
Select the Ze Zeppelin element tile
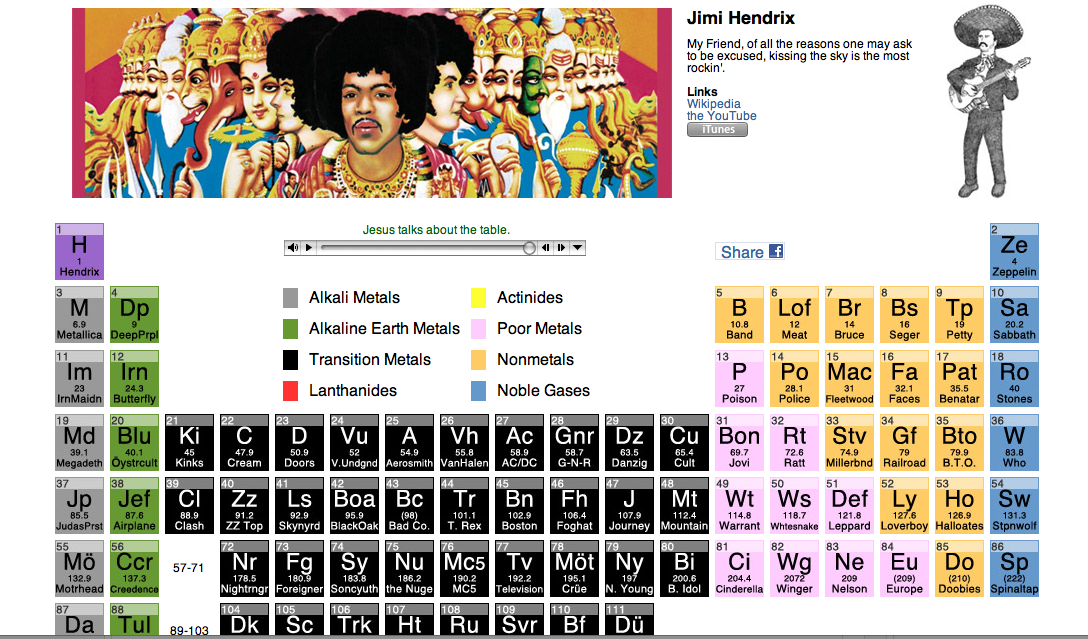pyautogui.click(x=1014, y=252)
